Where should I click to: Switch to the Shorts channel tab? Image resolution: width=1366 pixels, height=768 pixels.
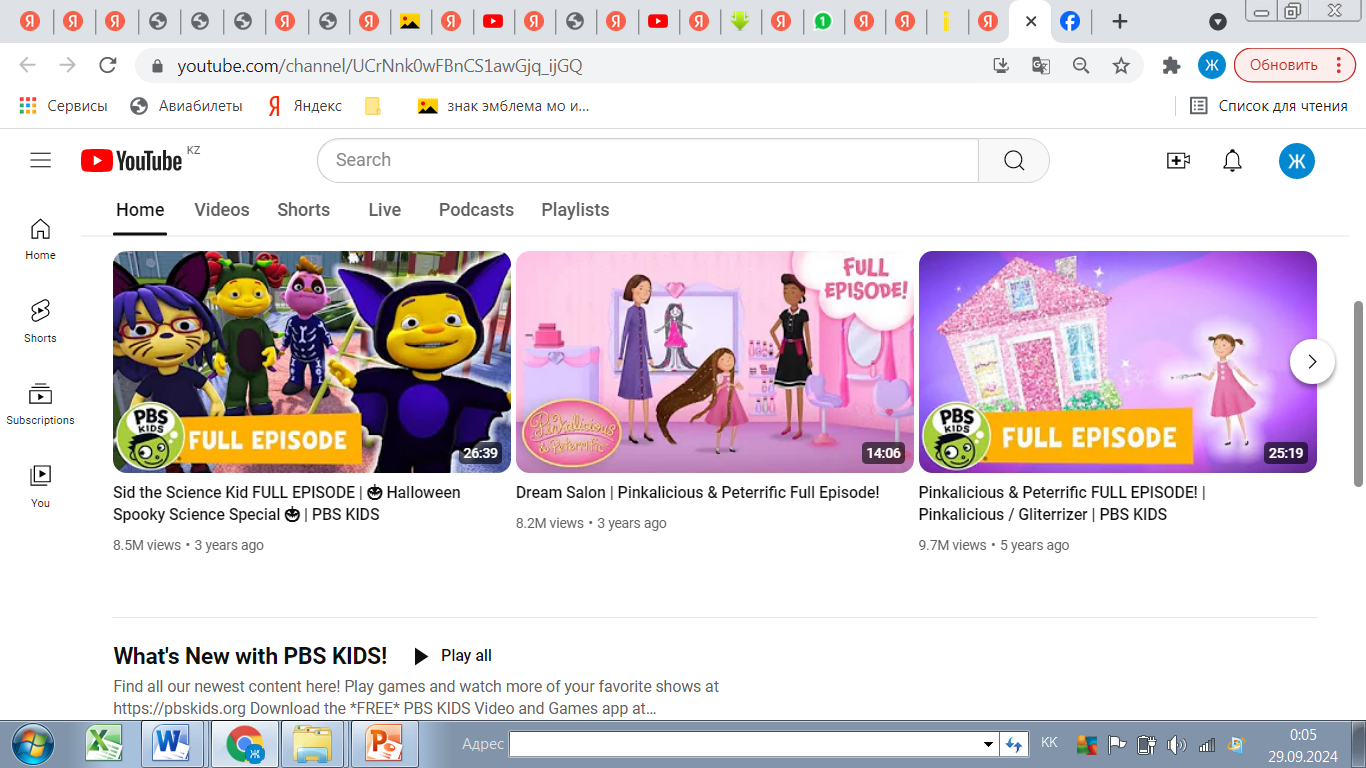(x=304, y=210)
